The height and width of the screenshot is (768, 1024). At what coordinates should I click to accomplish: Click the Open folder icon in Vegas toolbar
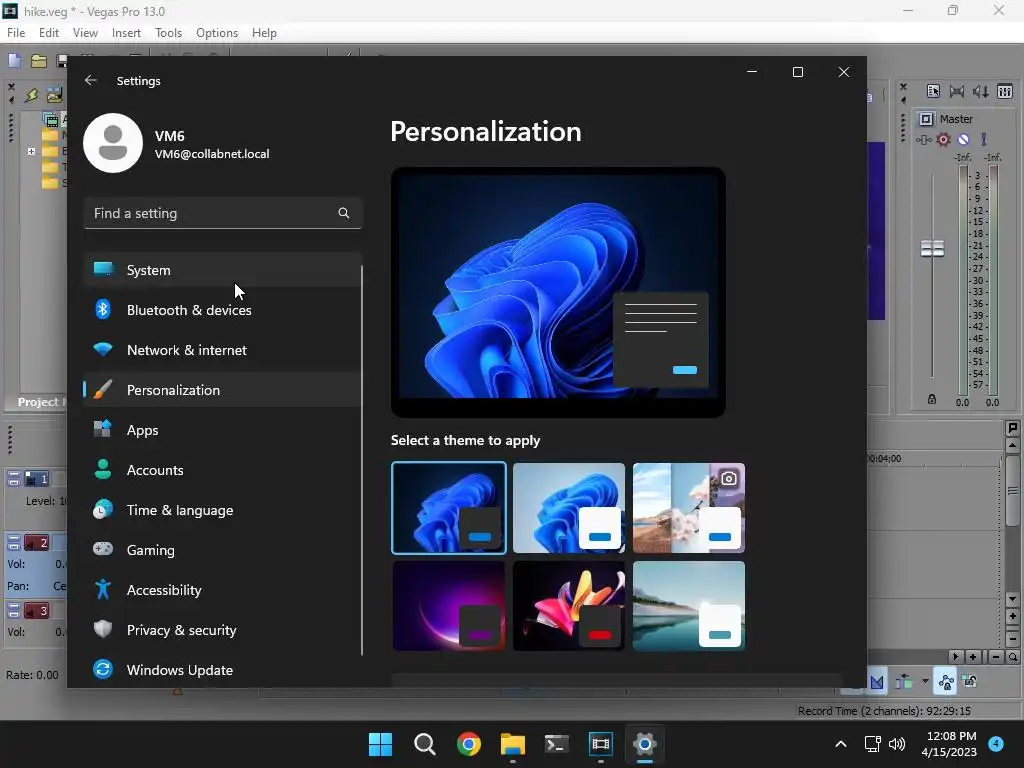(x=39, y=61)
